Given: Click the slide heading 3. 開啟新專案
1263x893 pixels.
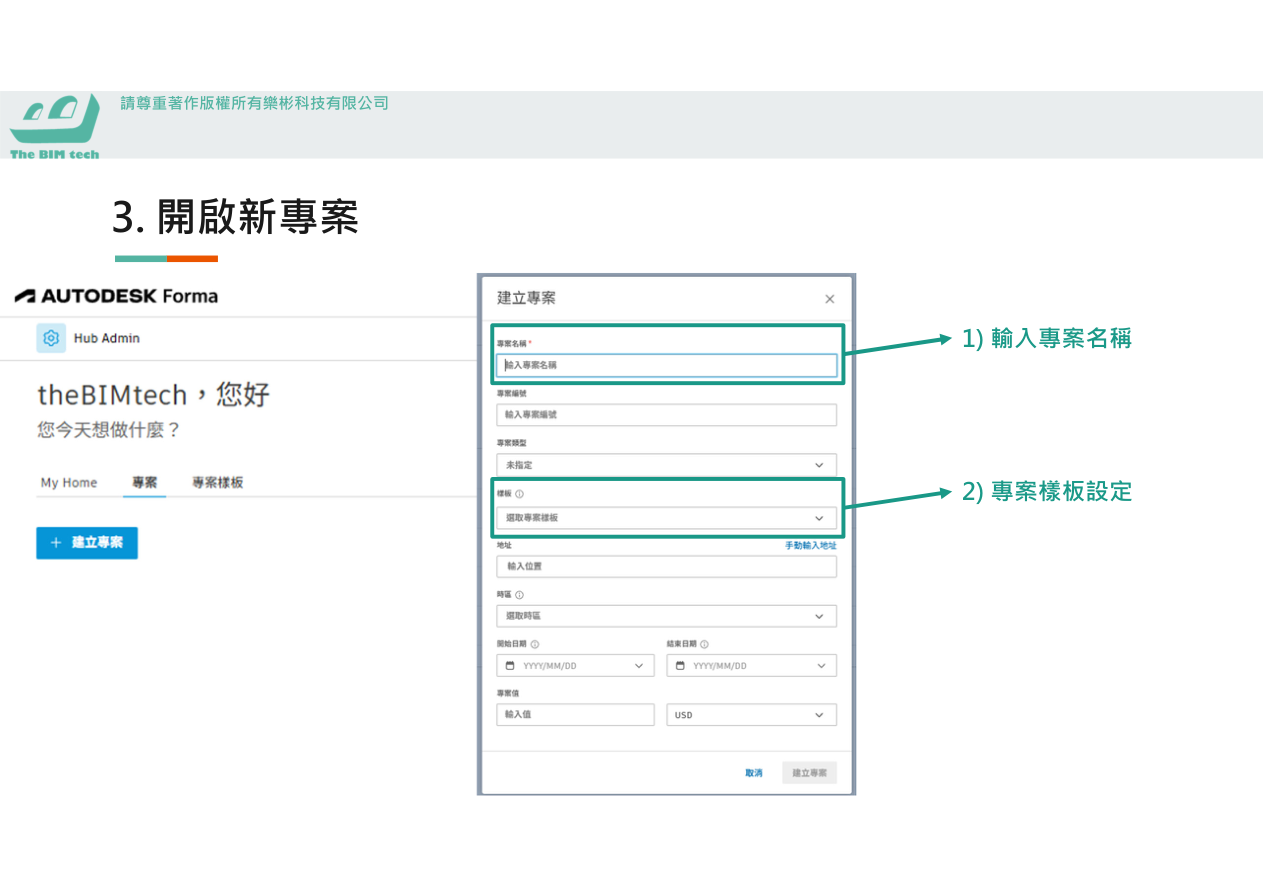Looking at the screenshot, I should 235,217.
